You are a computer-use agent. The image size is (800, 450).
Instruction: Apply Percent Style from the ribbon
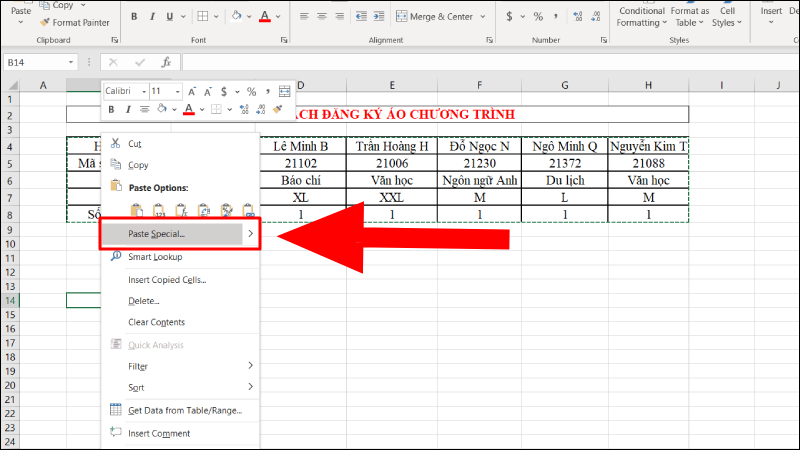[538, 17]
